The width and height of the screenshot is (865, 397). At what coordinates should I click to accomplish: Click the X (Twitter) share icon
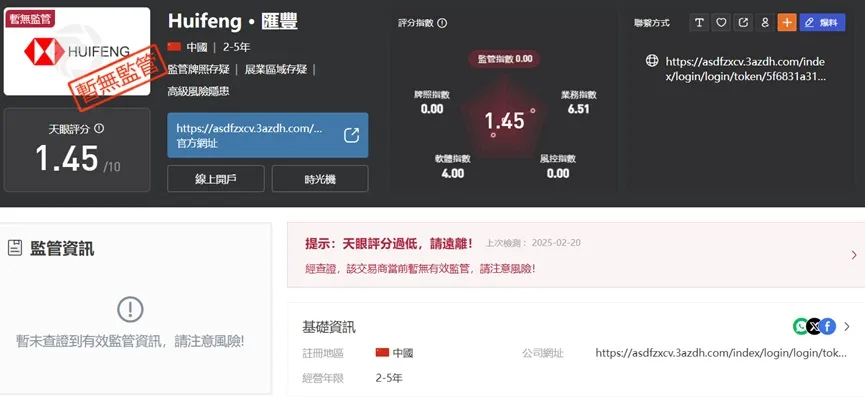(814, 326)
